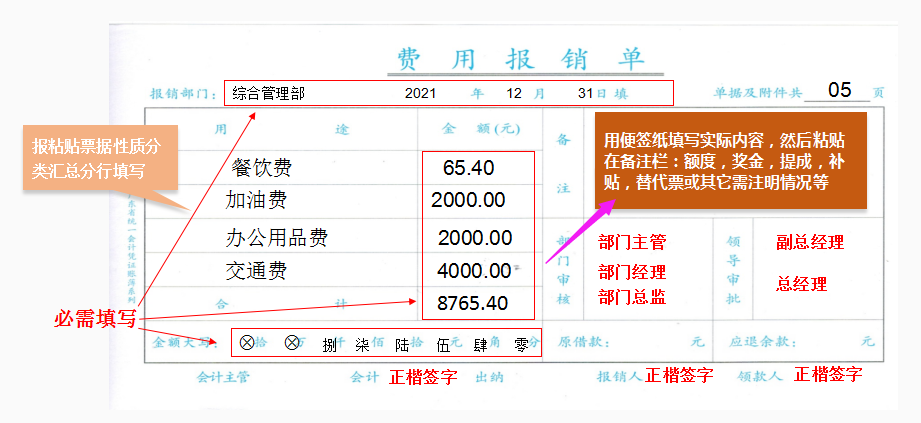The width and height of the screenshot is (921, 423).
Task: Click the amount 4000.00
Action: pyautogui.click(x=474, y=271)
